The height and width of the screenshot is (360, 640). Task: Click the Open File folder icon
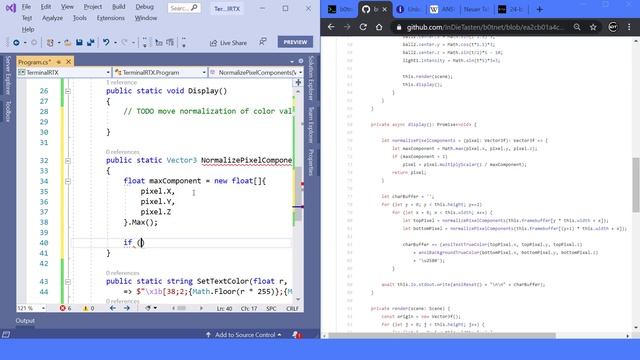[67, 42]
